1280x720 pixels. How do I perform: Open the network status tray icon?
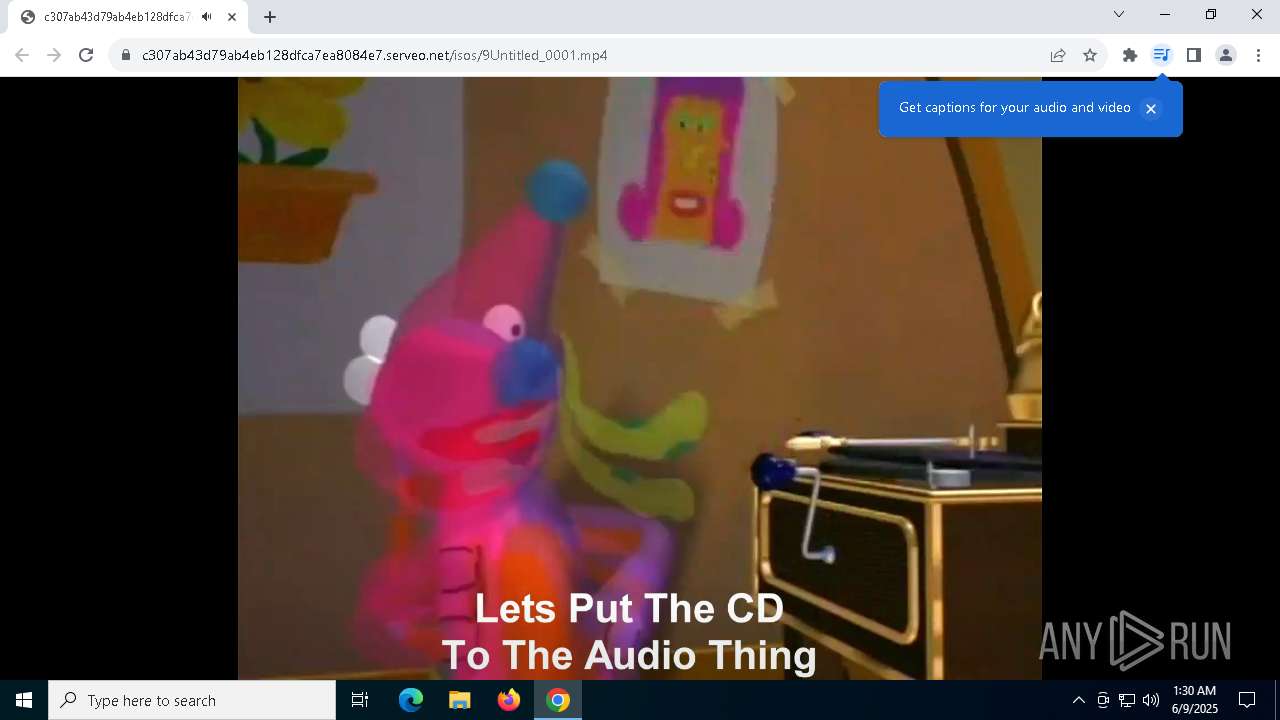(1127, 700)
